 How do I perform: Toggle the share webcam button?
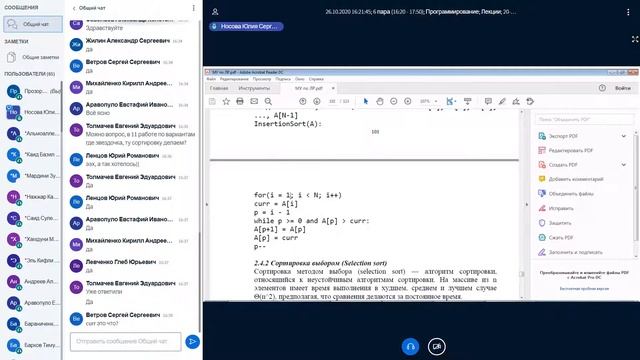[x=437, y=347]
